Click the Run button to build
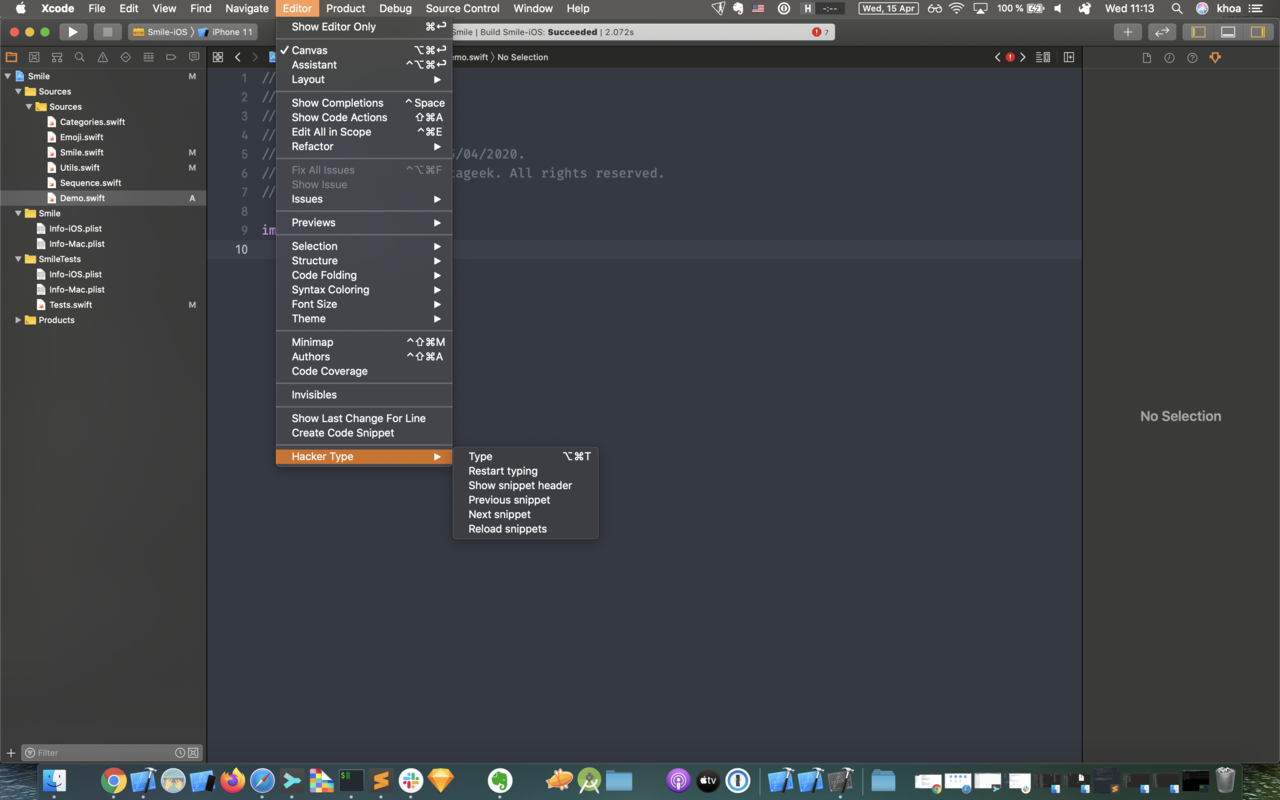The height and width of the screenshot is (800, 1280). click(x=72, y=31)
